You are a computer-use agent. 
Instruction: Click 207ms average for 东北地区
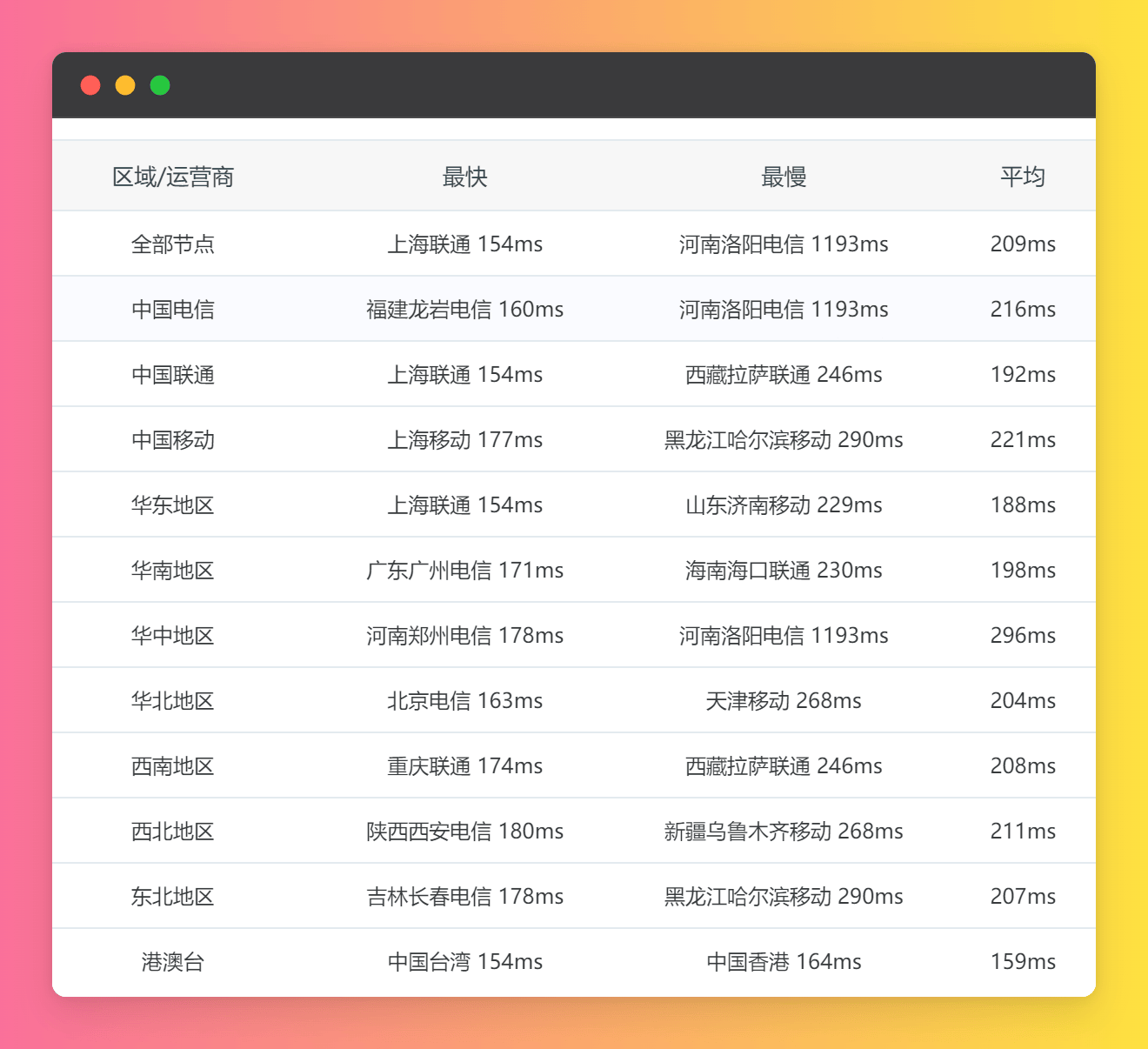tap(1023, 897)
